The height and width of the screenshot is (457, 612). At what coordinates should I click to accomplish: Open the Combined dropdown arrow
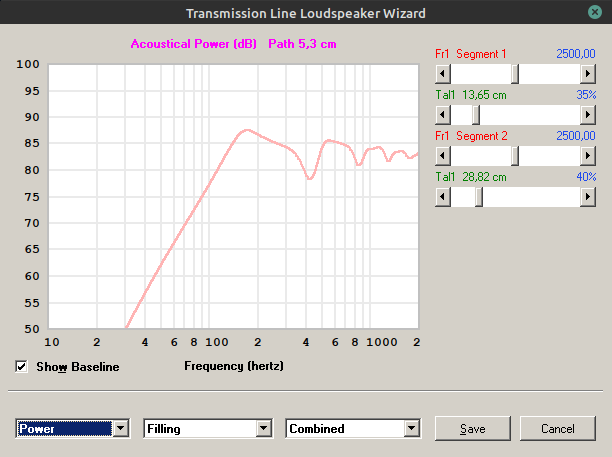[x=411, y=429]
